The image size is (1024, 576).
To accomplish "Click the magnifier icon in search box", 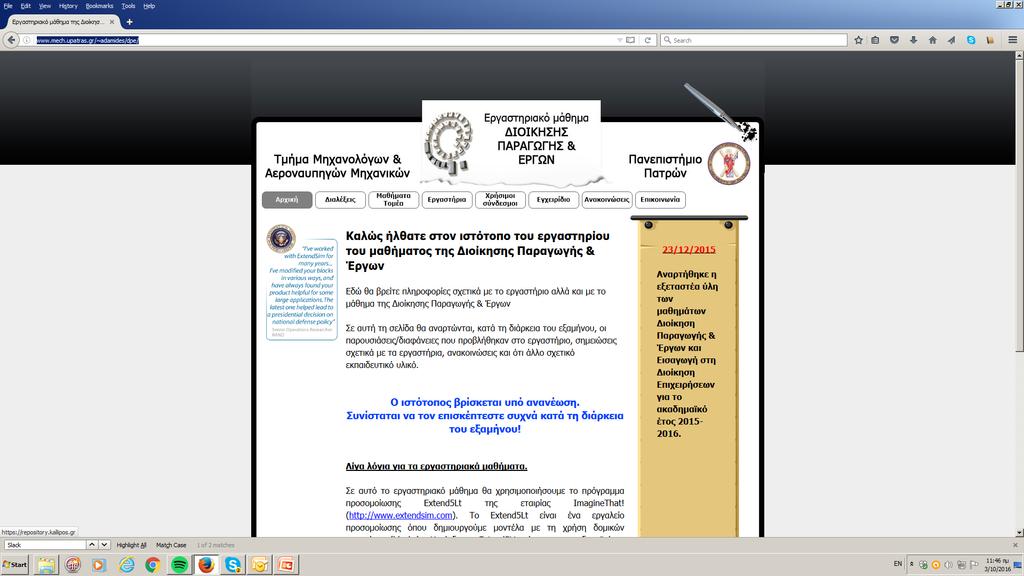I will pyautogui.click(x=667, y=40).
